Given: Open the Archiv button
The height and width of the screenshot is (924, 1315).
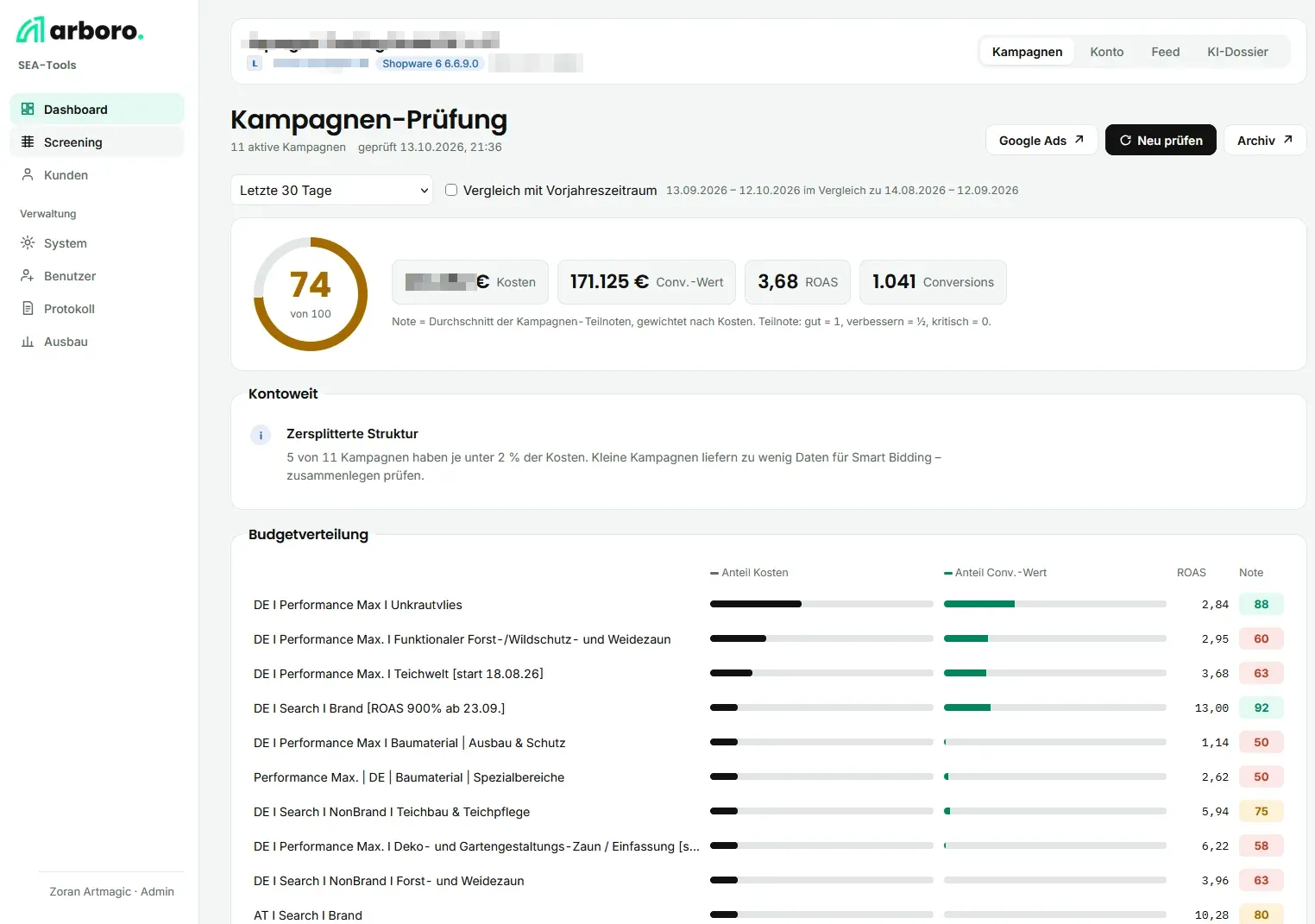Looking at the screenshot, I should pyautogui.click(x=1265, y=141).
